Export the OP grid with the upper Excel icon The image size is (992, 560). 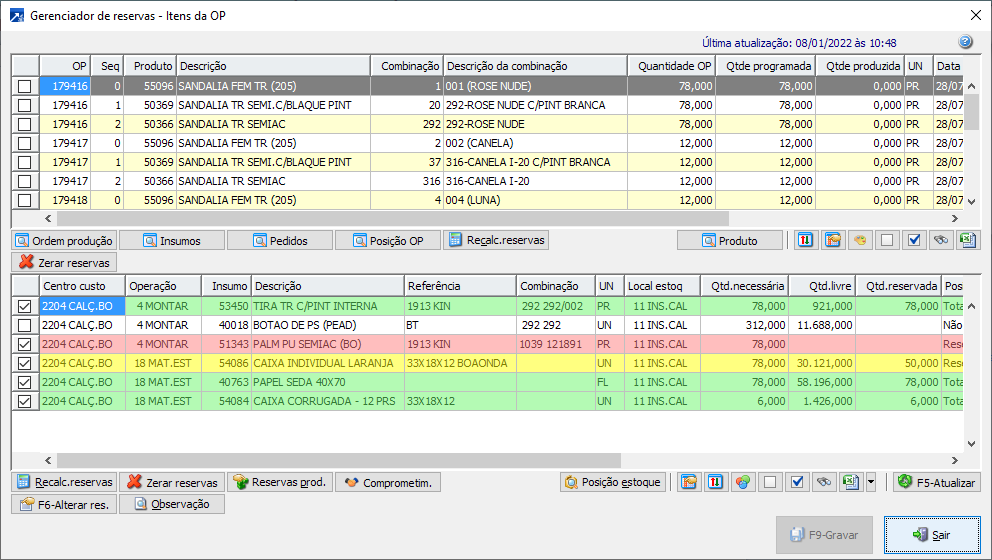coord(967,240)
